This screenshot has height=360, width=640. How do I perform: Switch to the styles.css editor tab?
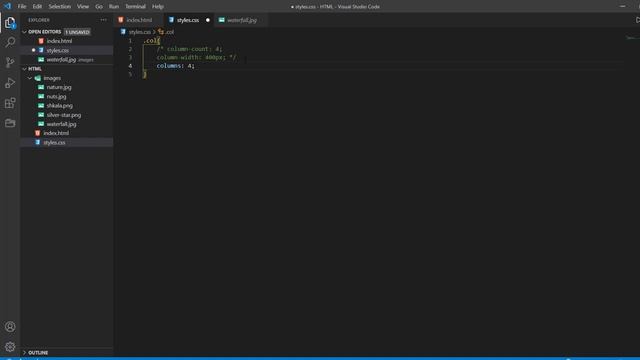pyautogui.click(x=189, y=20)
